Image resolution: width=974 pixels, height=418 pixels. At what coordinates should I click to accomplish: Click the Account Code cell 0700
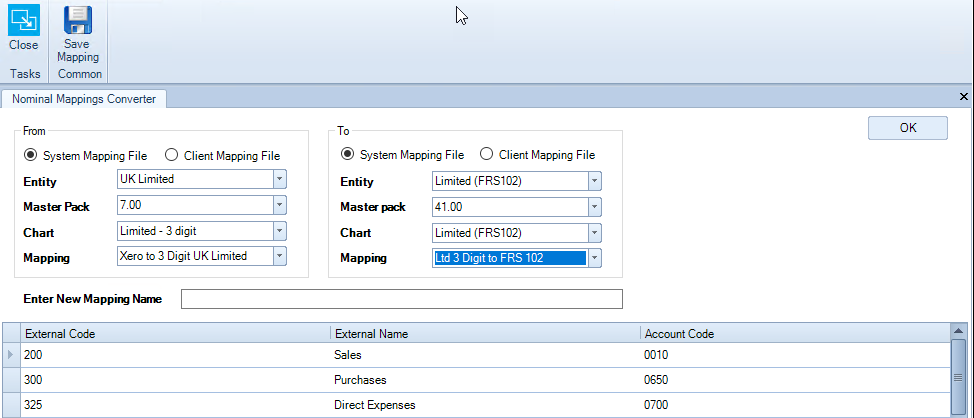click(x=795, y=405)
